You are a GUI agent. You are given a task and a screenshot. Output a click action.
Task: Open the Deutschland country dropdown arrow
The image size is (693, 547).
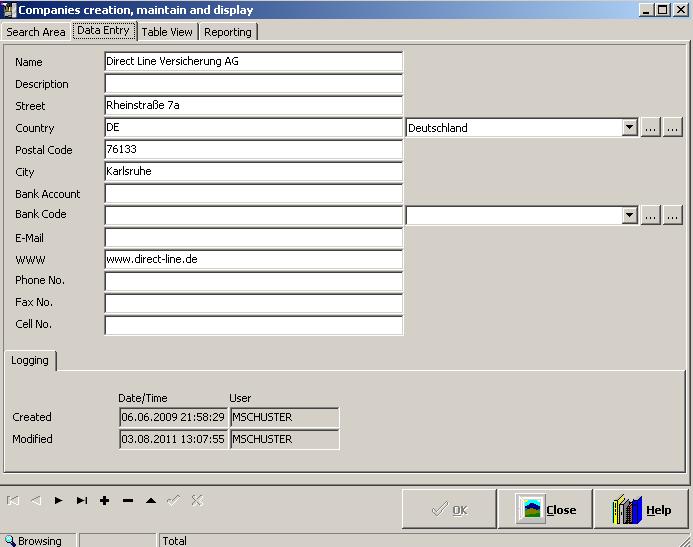(x=629, y=128)
